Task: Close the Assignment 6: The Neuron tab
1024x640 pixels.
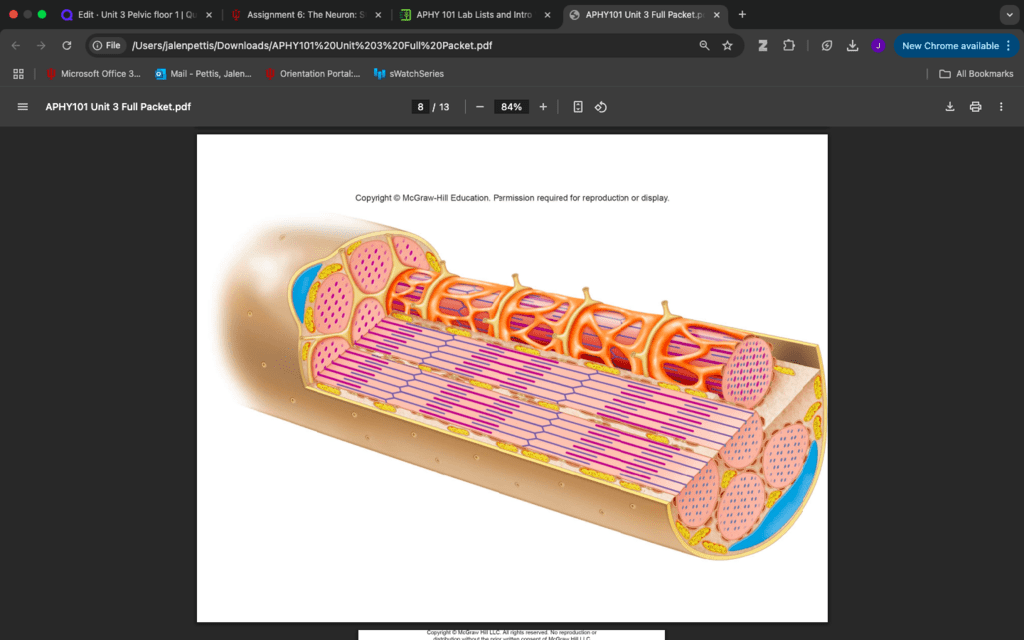Action: click(x=378, y=14)
